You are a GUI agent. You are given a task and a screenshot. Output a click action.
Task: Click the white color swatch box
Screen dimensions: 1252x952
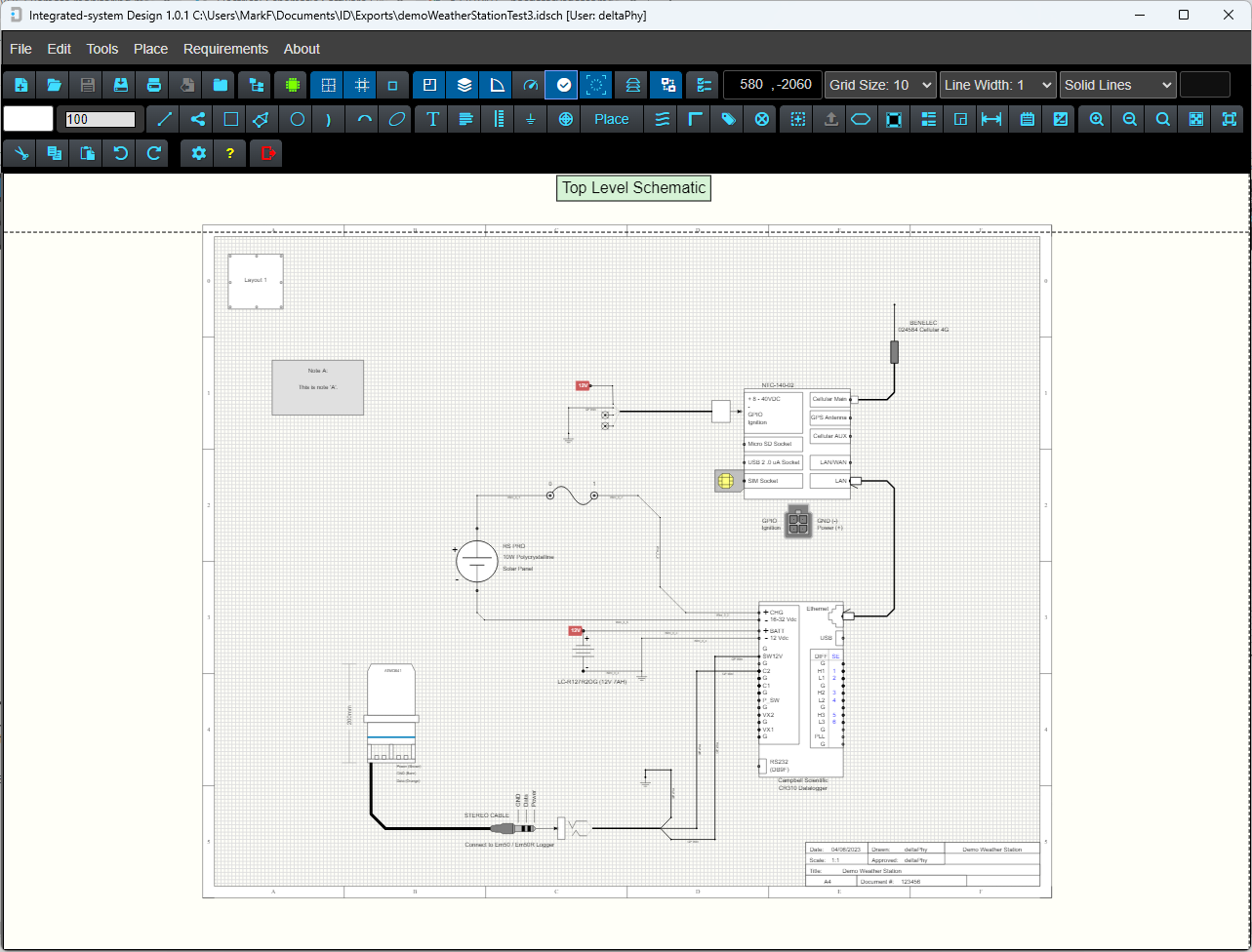click(28, 118)
